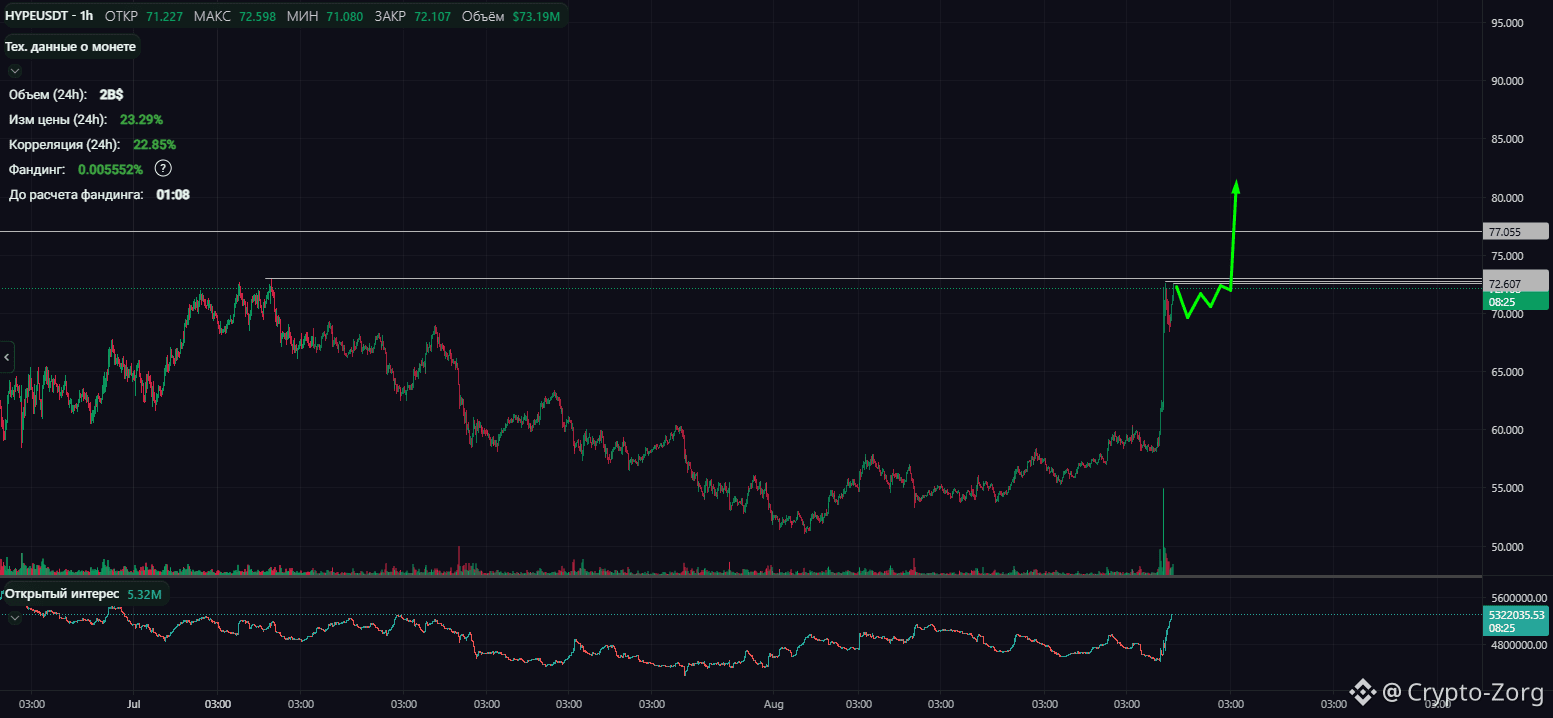Select the 72.607 price line label
The width and height of the screenshot is (1553, 718).
click(x=1516, y=285)
